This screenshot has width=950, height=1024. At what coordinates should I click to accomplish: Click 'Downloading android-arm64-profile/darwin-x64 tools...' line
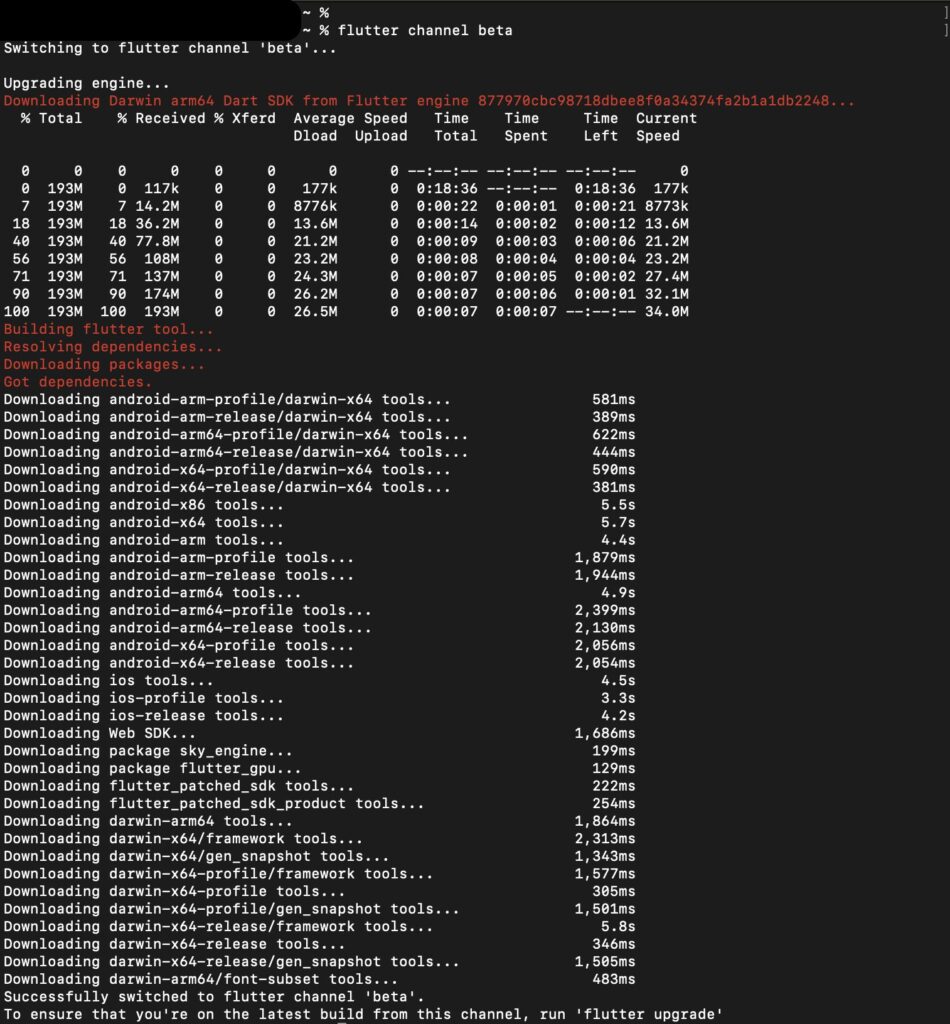[236, 435]
